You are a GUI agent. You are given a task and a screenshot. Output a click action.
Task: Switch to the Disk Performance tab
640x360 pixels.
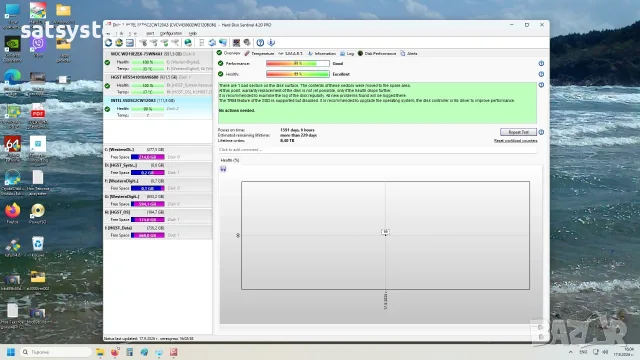(x=377, y=53)
